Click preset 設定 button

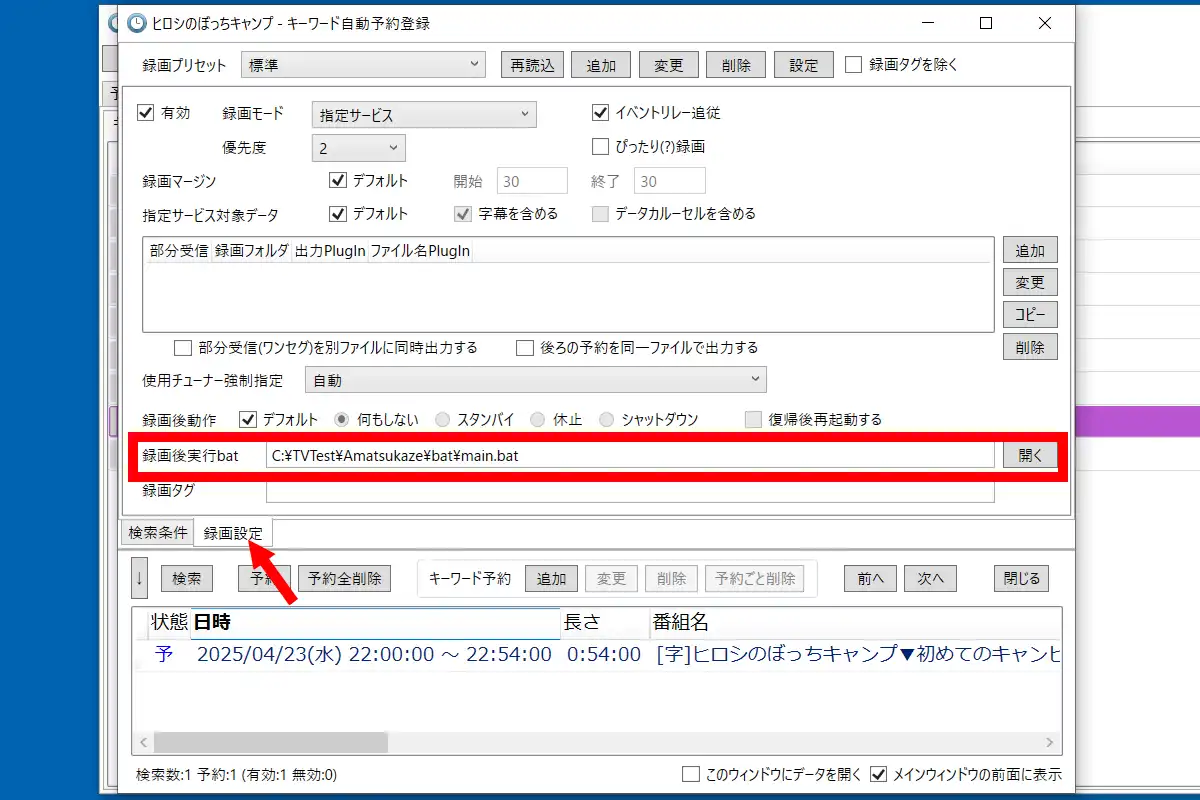(x=804, y=65)
